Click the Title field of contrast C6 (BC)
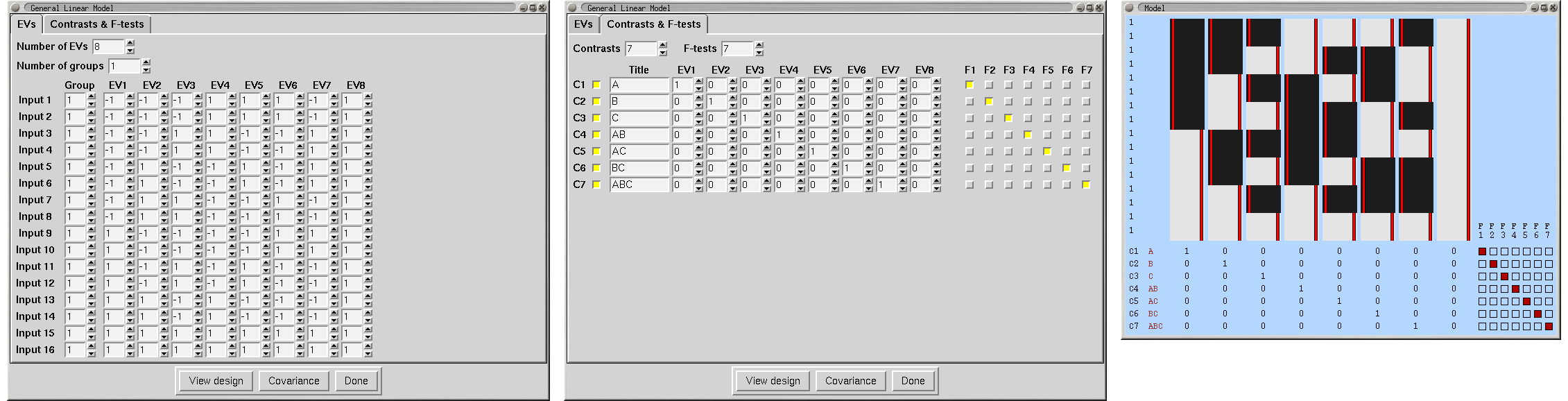Image resolution: width=1568 pixels, height=401 pixels. point(639,168)
